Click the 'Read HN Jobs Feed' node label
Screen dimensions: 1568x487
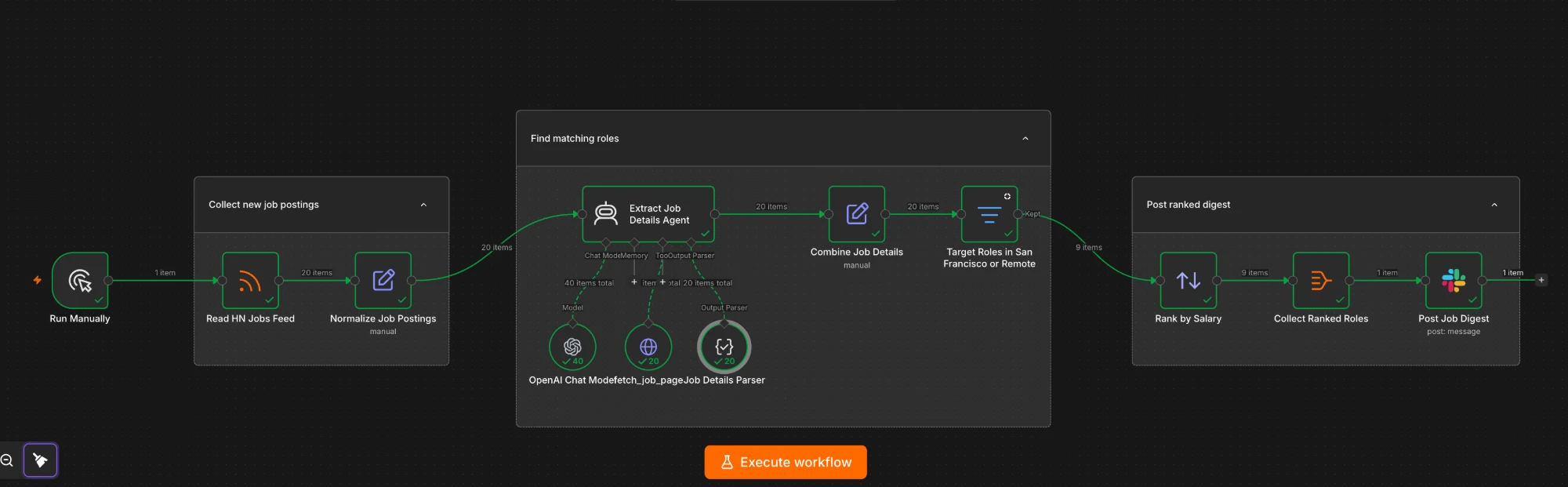tap(250, 319)
